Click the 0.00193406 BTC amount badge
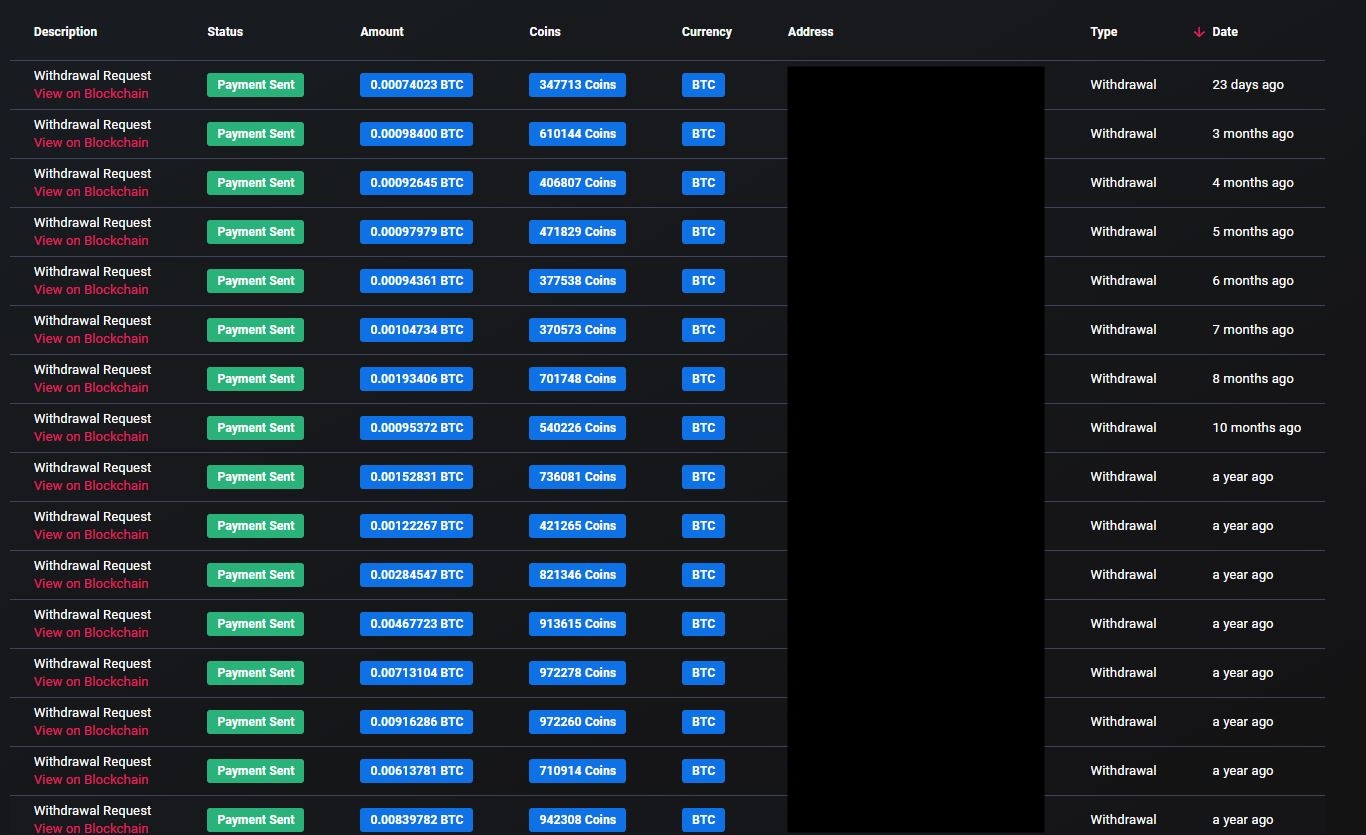 coord(416,379)
